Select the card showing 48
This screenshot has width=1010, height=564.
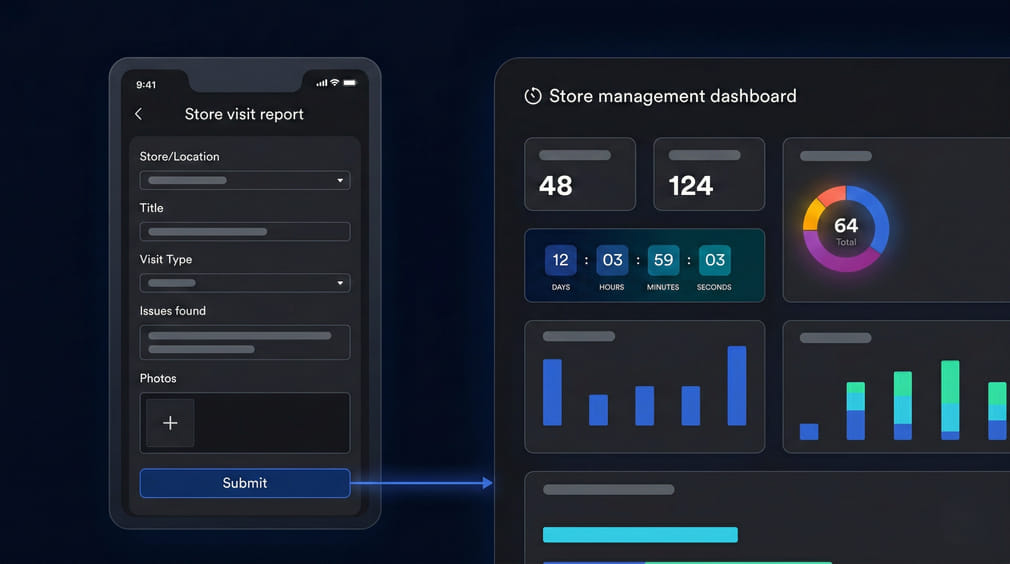pos(579,174)
